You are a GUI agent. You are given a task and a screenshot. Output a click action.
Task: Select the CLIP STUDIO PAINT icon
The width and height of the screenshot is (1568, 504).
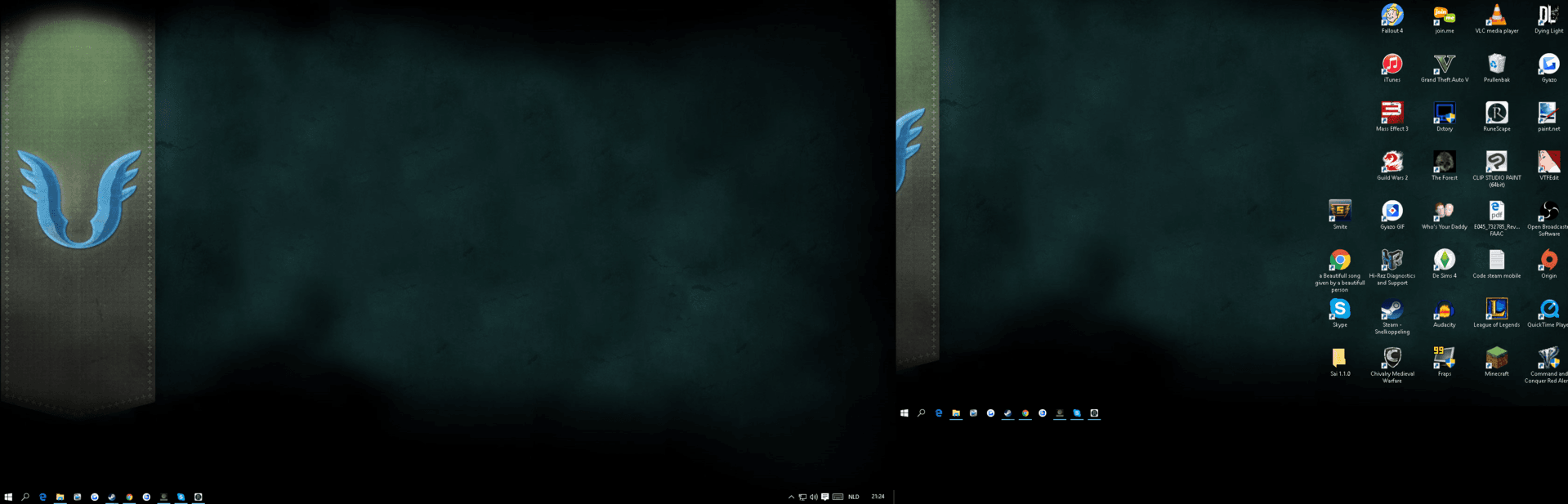(1496, 163)
